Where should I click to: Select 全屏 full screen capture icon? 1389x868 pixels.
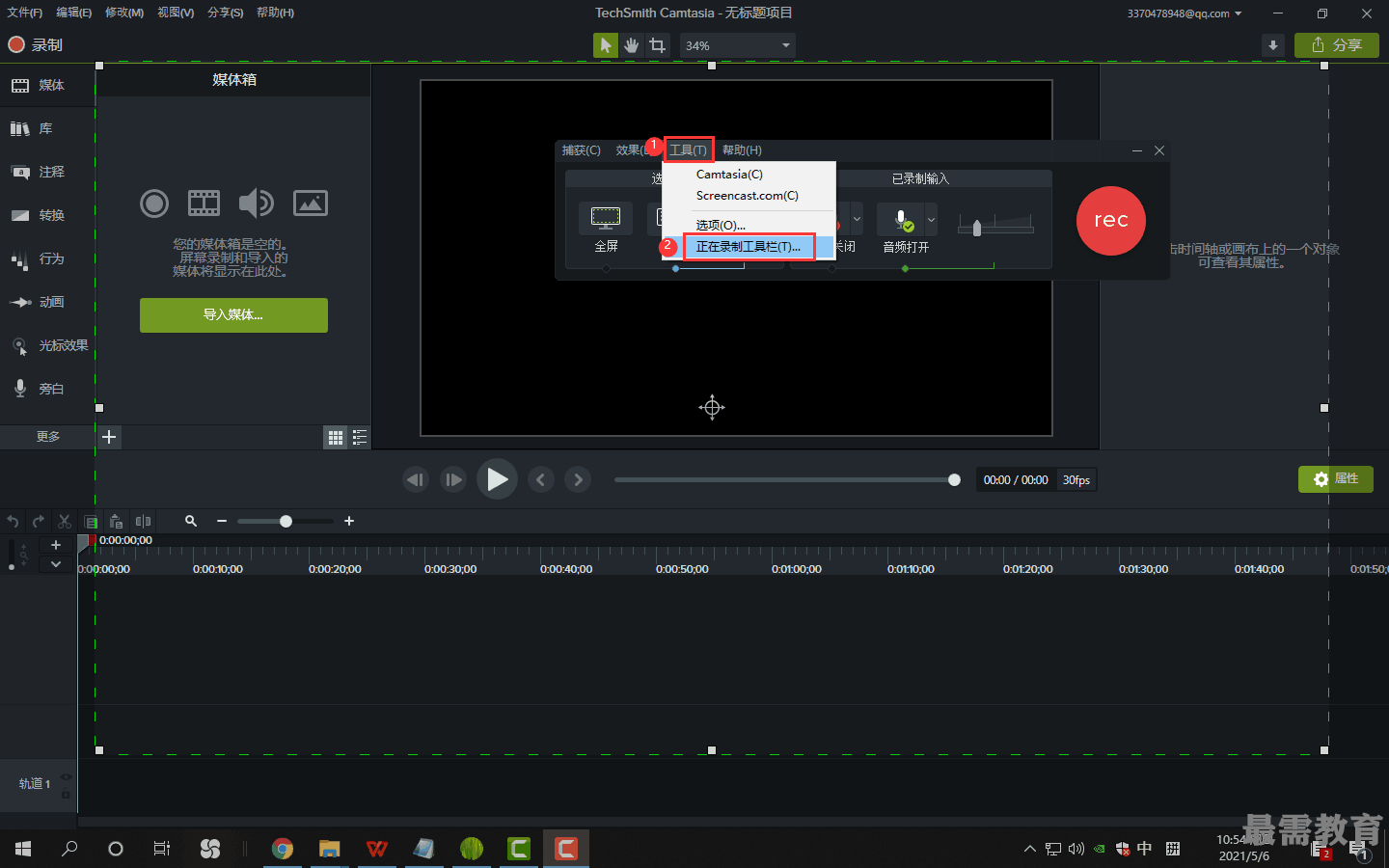tap(606, 218)
